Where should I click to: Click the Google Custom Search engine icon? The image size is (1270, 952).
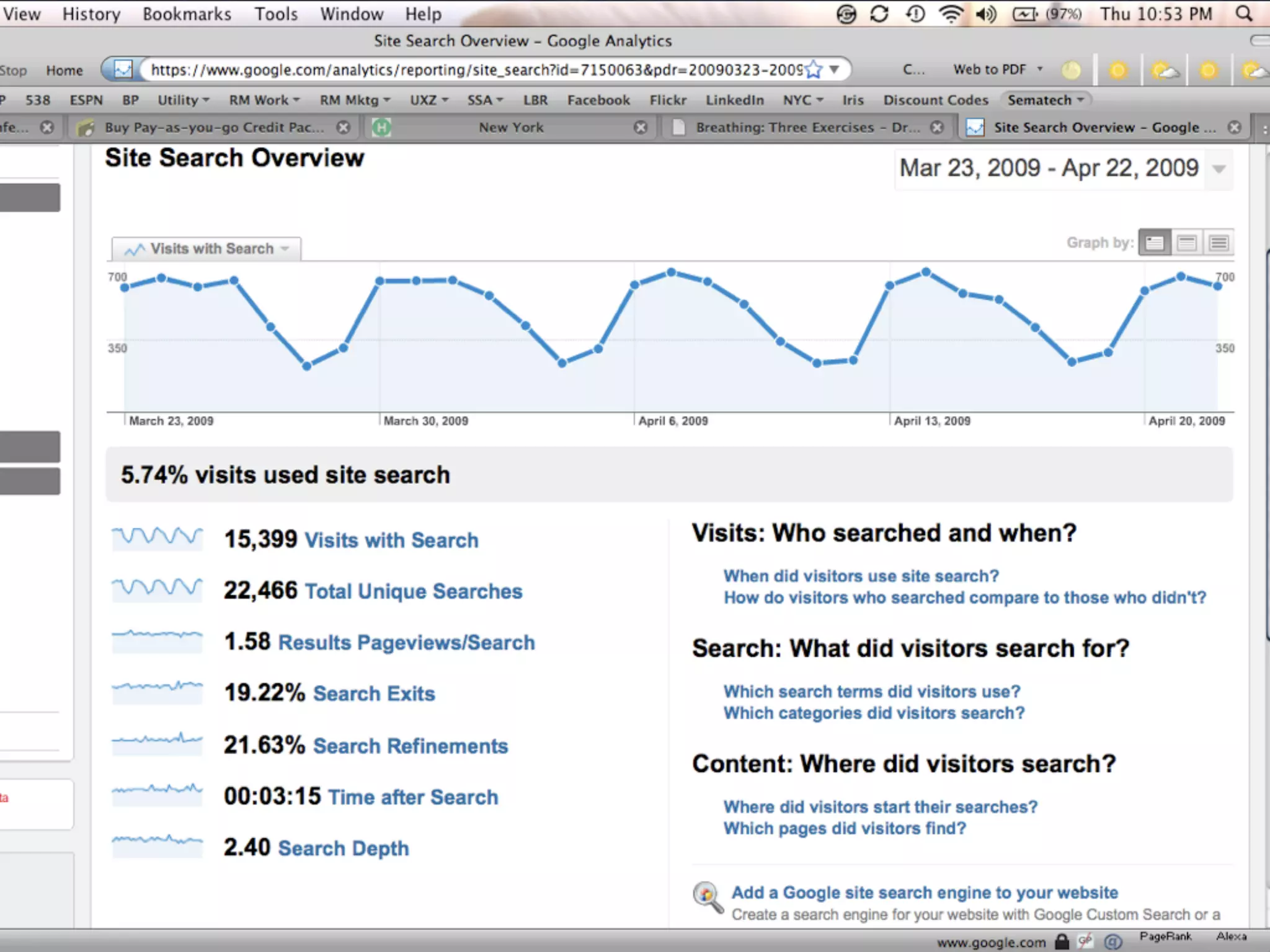[708, 896]
